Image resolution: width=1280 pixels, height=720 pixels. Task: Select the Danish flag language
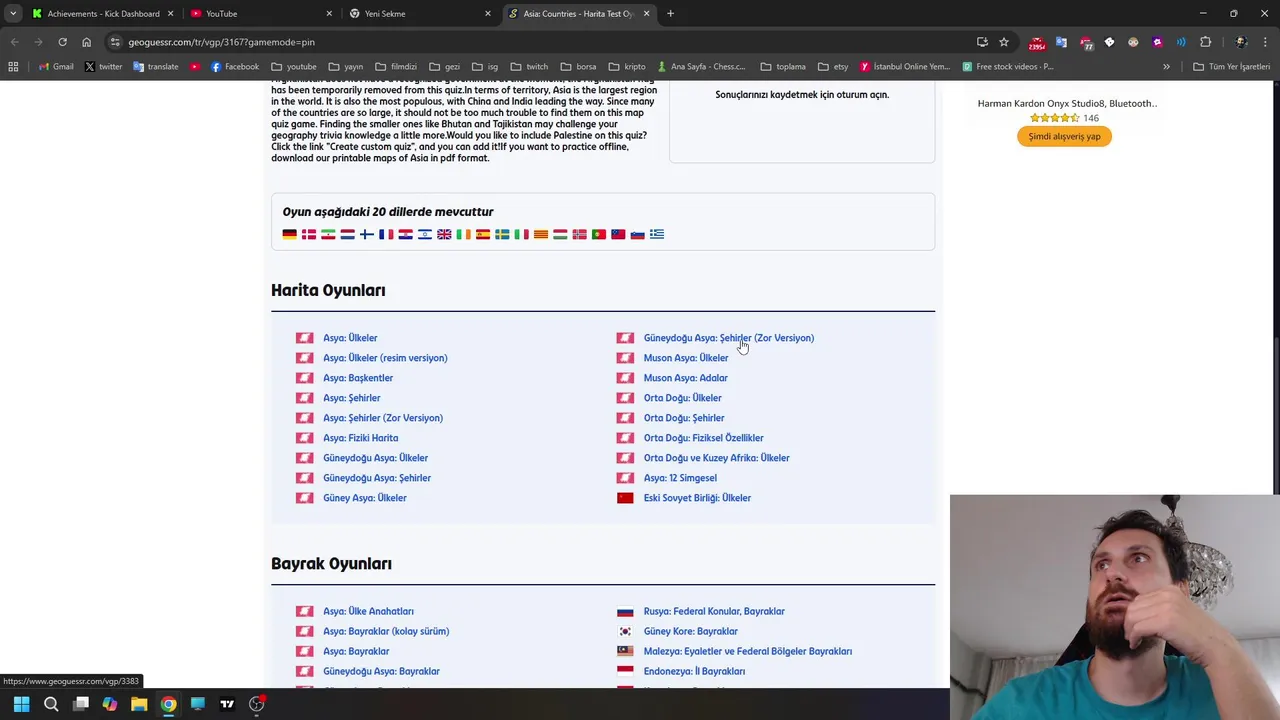click(x=309, y=234)
